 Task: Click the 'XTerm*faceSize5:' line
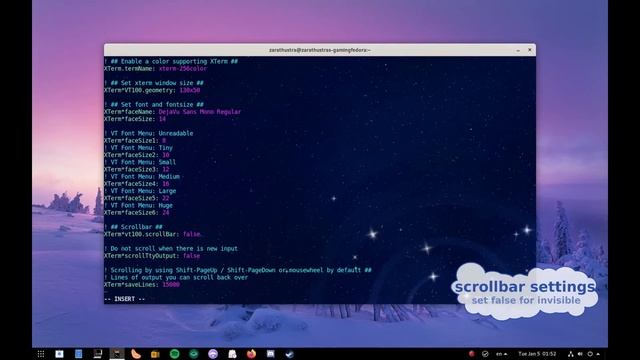coord(137,198)
